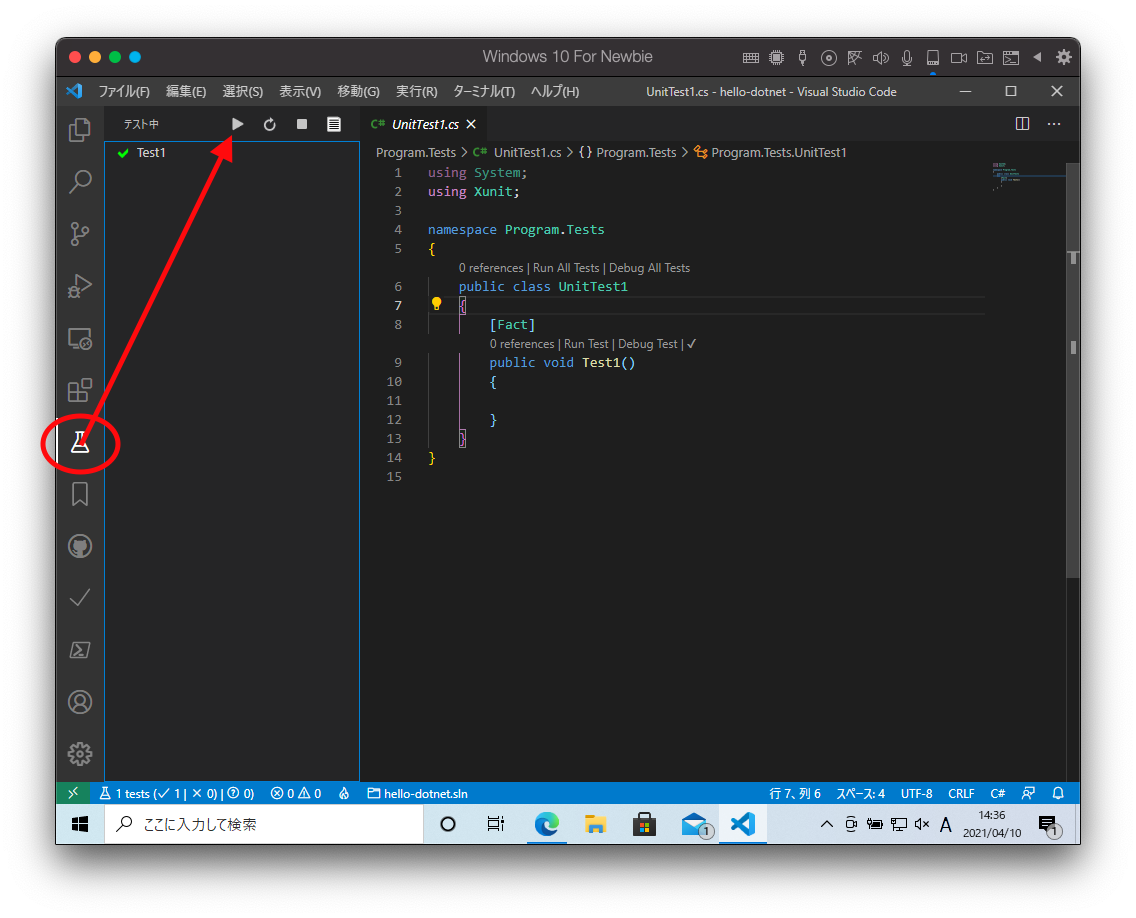Click the Test flask icon in activity bar
1136x918 pixels.
click(x=80, y=443)
